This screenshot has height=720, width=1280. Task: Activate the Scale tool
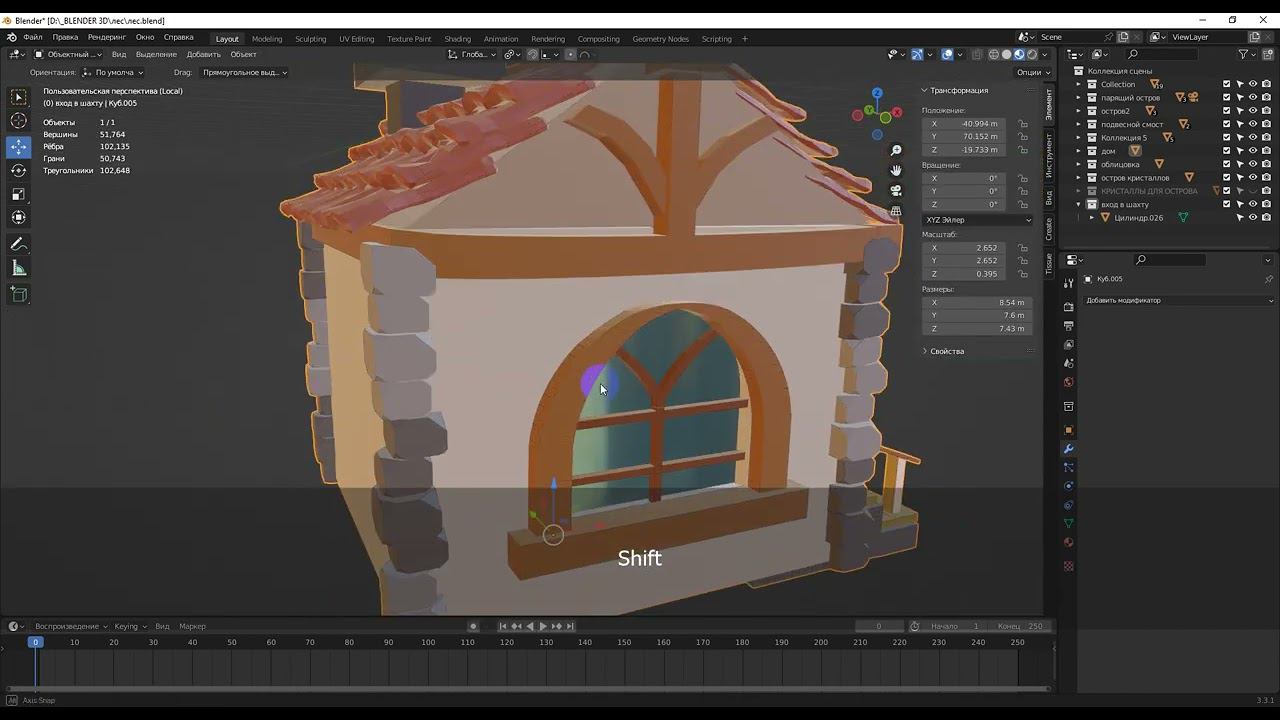[x=19, y=194]
